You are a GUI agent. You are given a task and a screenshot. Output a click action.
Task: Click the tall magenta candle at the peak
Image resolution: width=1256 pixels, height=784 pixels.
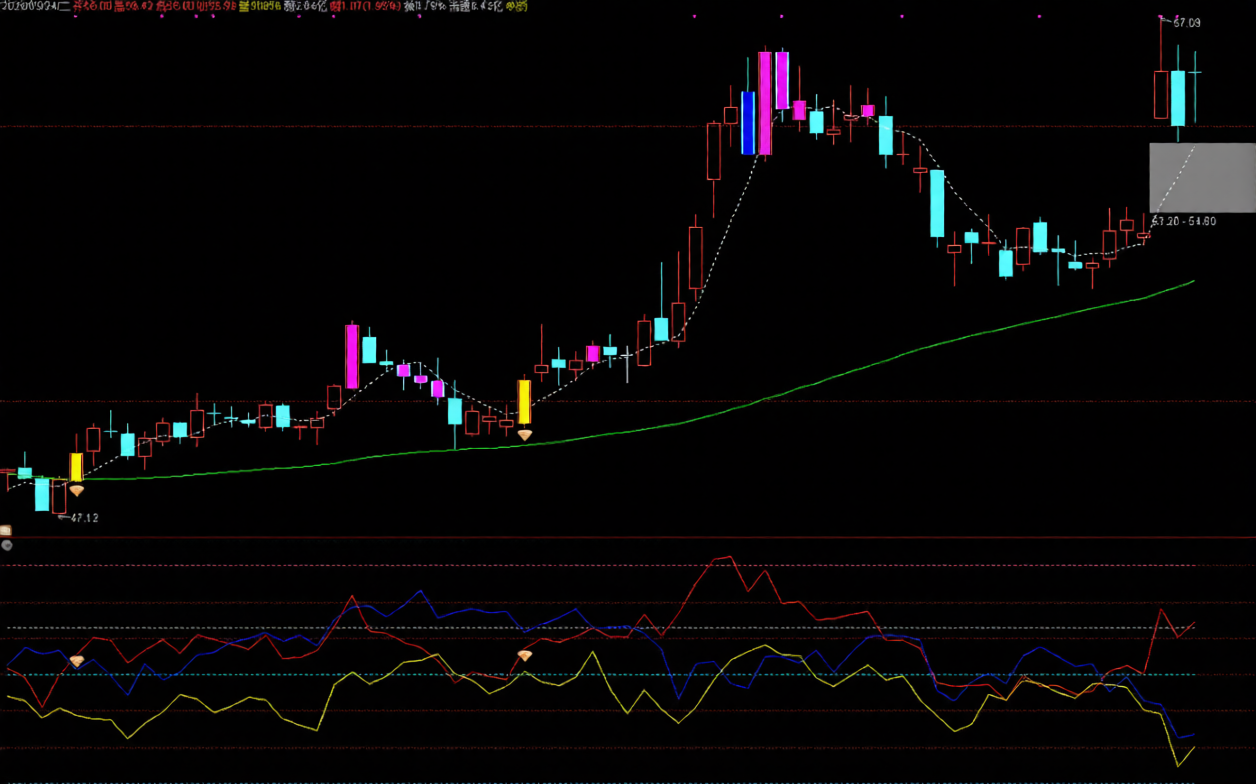(x=765, y=103)
